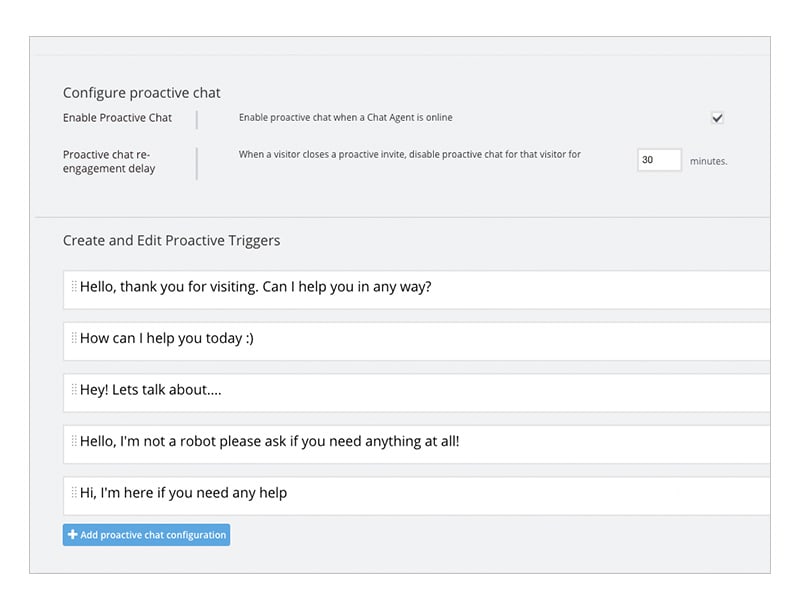Click drag handle beside "Hello, thank you for visiting" trigger
This screenshot has height=600, width=800.
[x=74, y=286]
